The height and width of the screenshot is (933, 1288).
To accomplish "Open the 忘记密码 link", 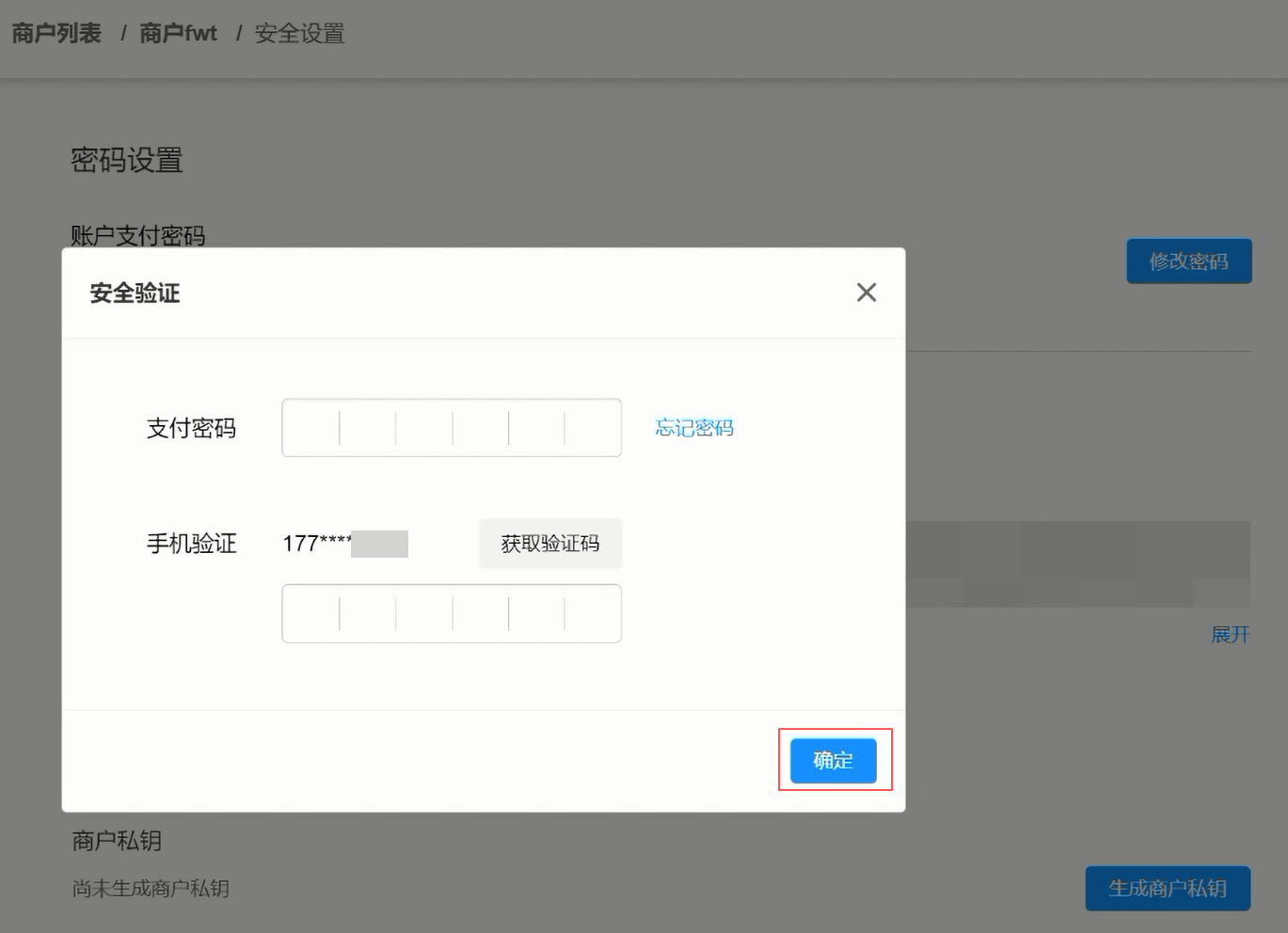I will point(694,428).
